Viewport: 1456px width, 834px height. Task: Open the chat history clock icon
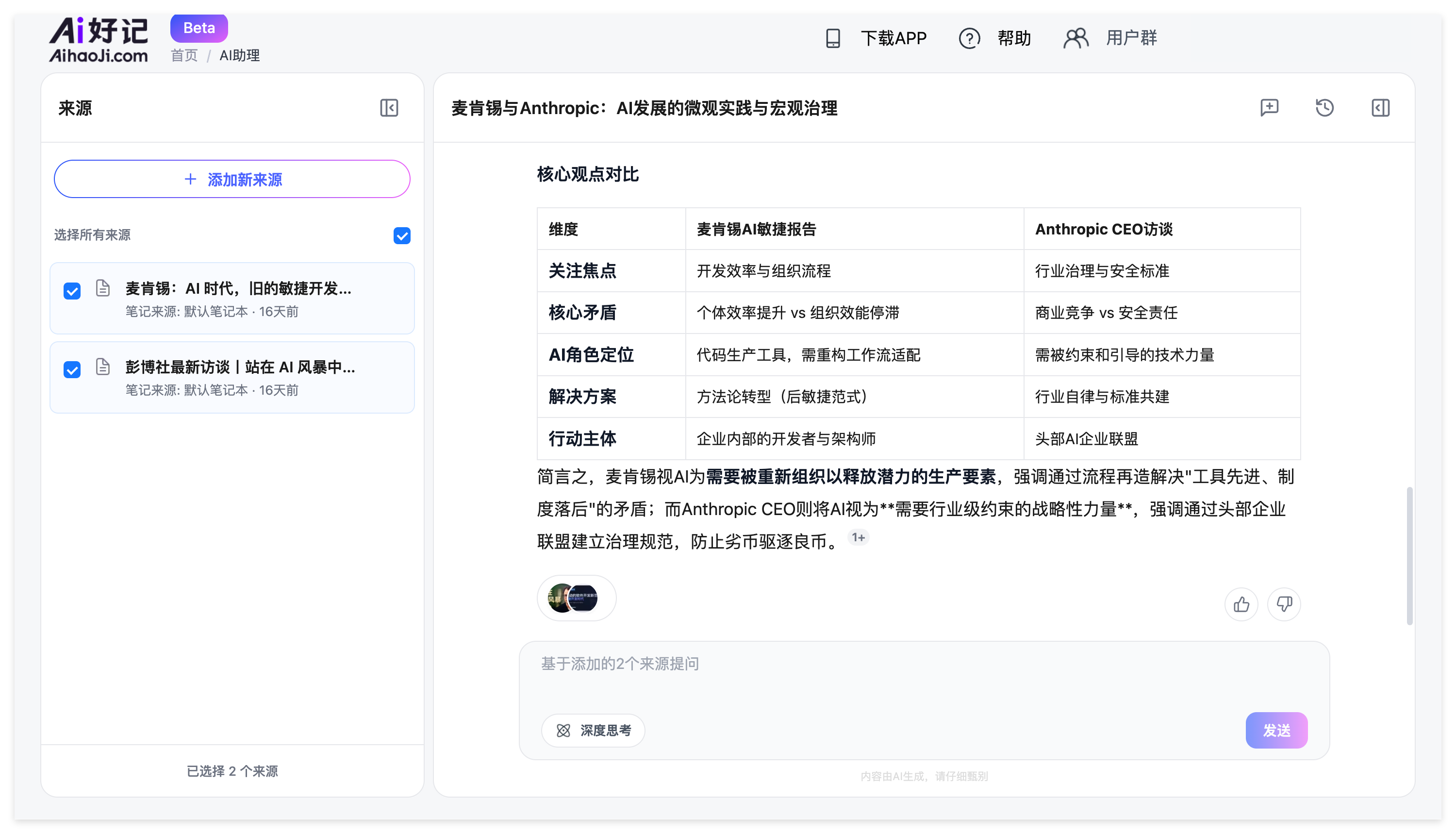(1324, 108)
